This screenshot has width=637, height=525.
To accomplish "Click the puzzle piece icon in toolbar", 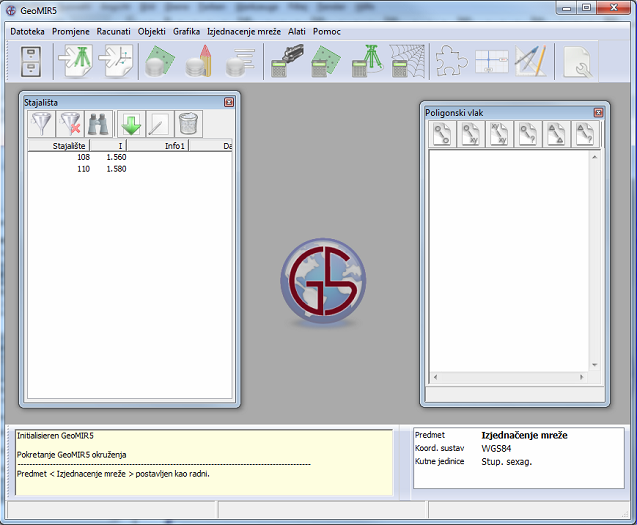I will tap(451, 62).
